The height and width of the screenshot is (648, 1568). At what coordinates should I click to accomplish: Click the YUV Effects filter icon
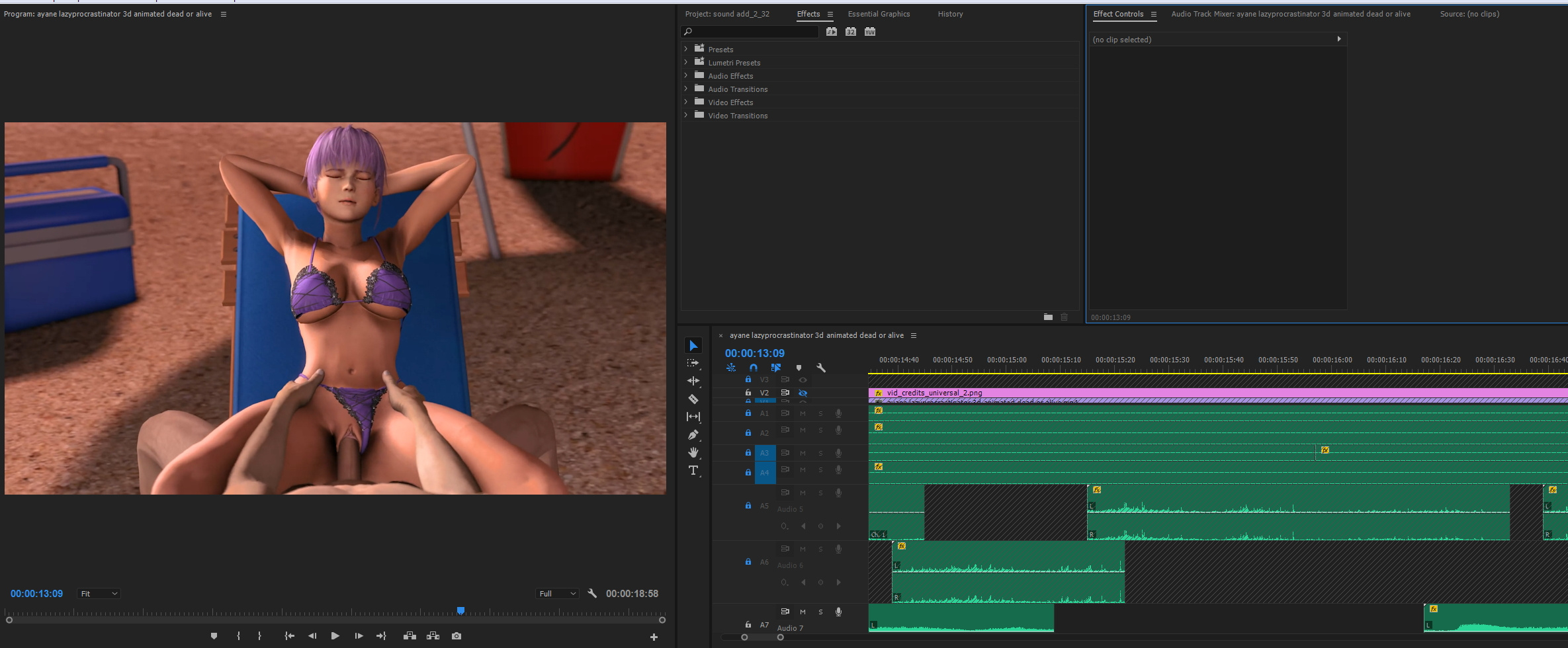coord(870,32)
